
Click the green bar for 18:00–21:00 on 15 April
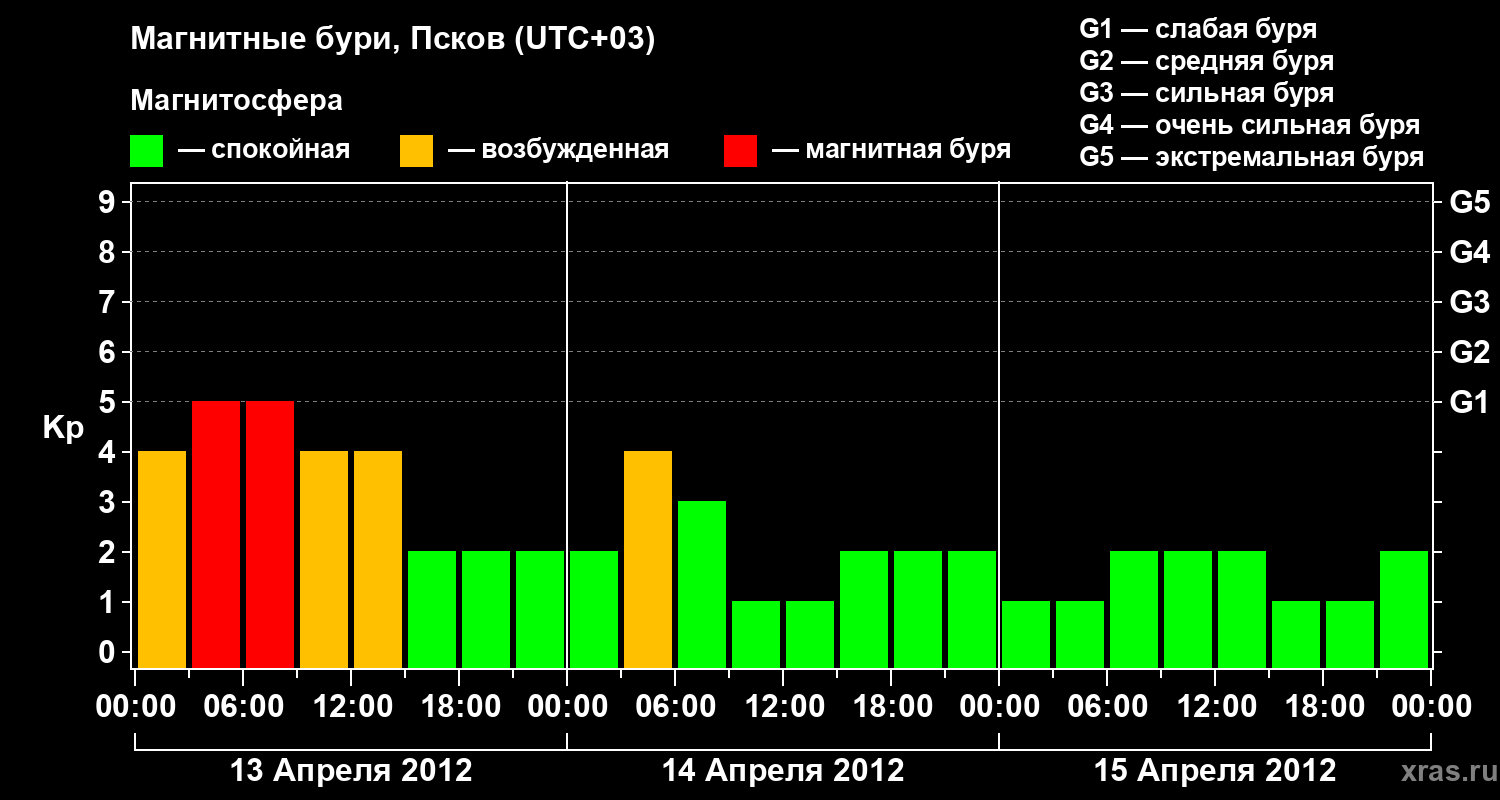1350,634
